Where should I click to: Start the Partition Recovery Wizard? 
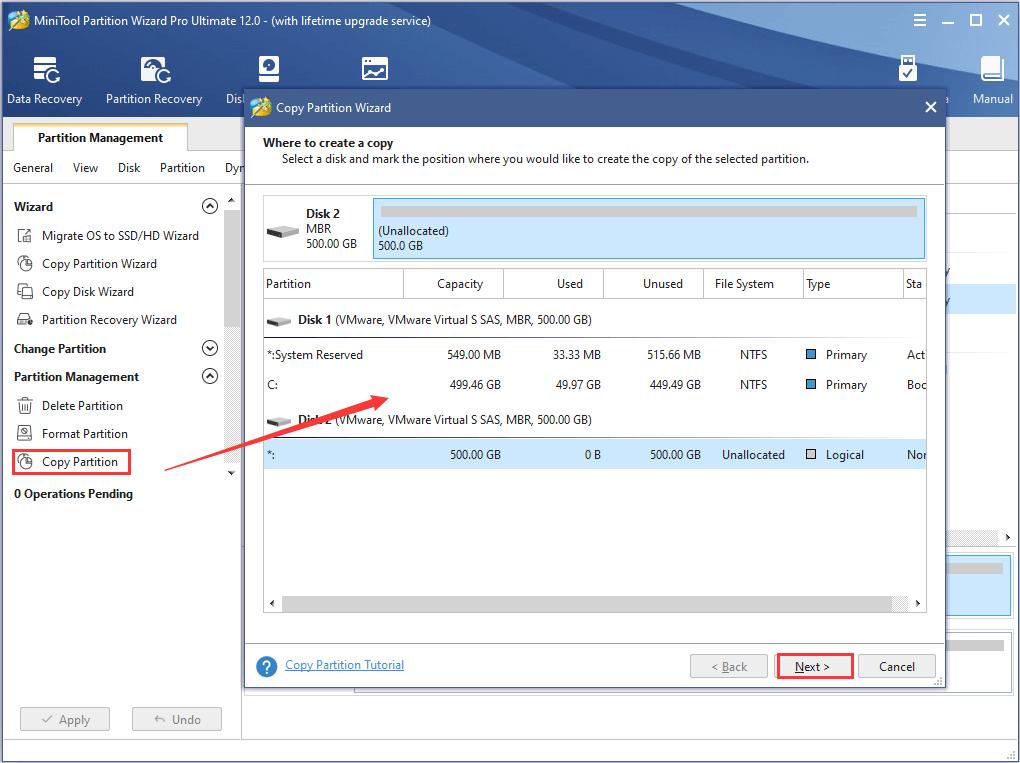[x=109, y=319]
